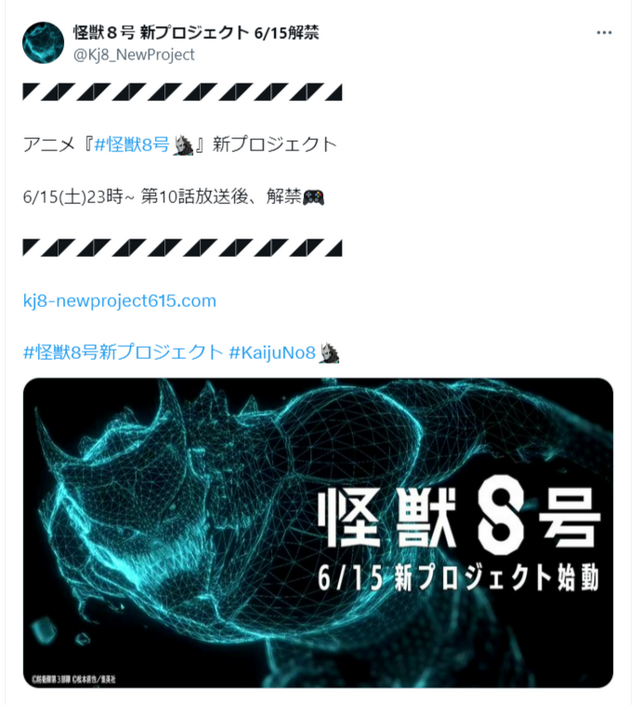Click the striped divider above the website link
Viewport: 640px width, 705px height.
click(183, 248)
